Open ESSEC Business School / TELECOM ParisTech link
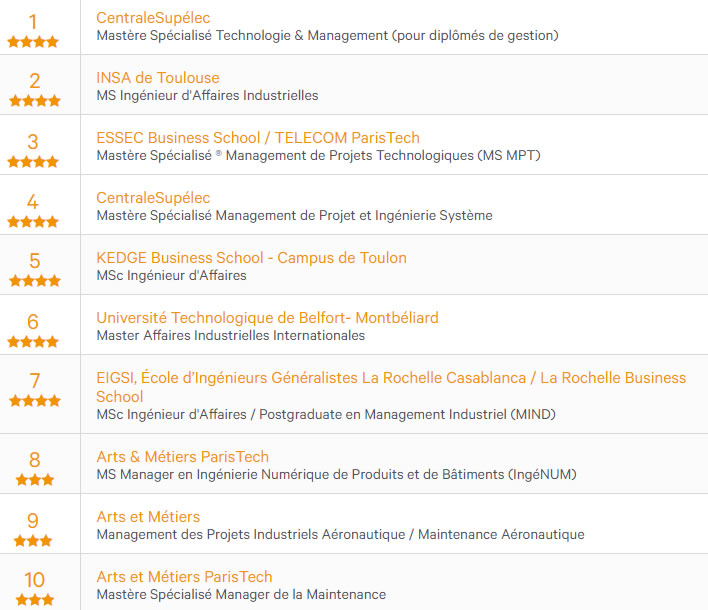This screenshot has width=708, height=610. 258,138
